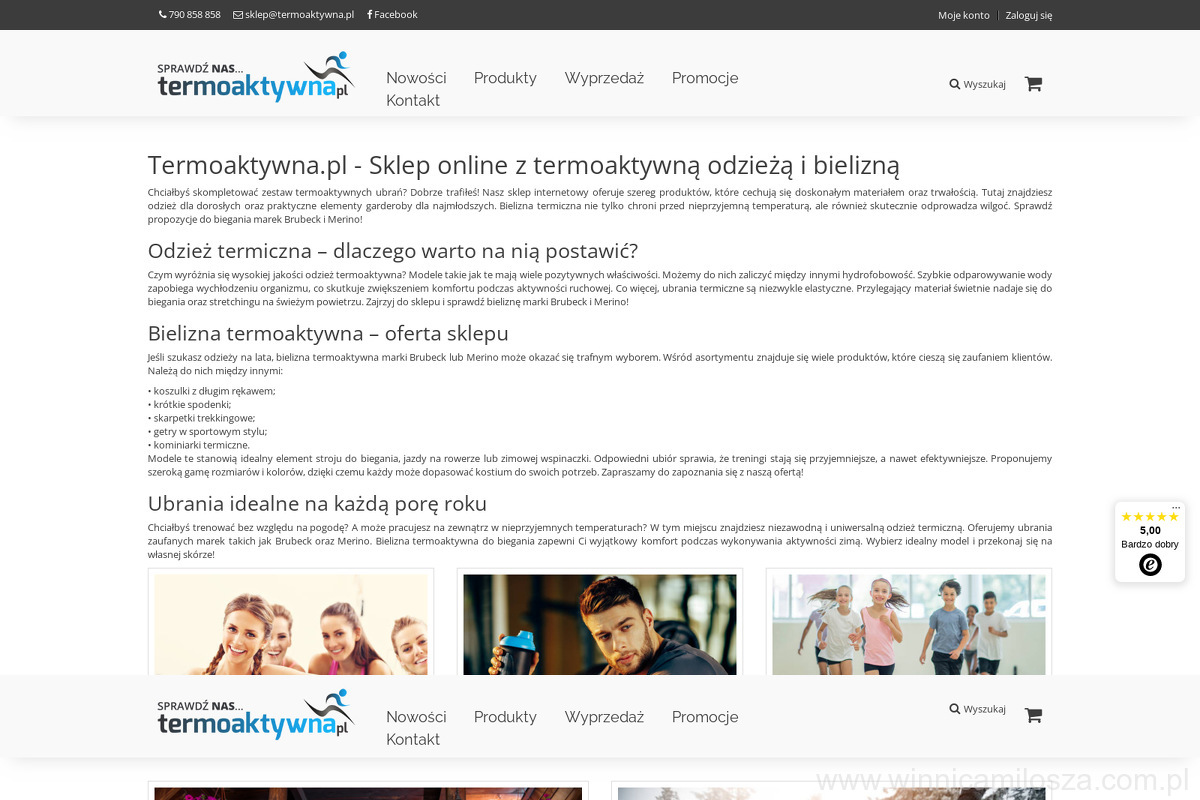Open the man with shaker bottle image
Image resolution: width=1200 pixels, height=800 pixels.
click(x=600, y=623)
